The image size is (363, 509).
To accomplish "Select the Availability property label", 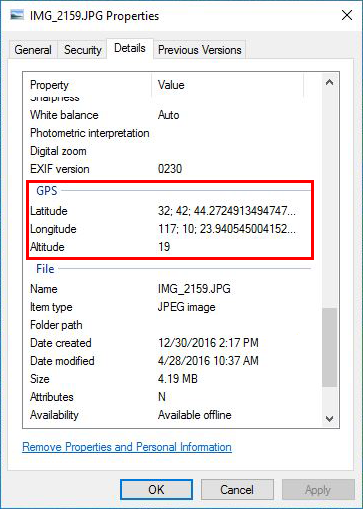I will [54, 415].
